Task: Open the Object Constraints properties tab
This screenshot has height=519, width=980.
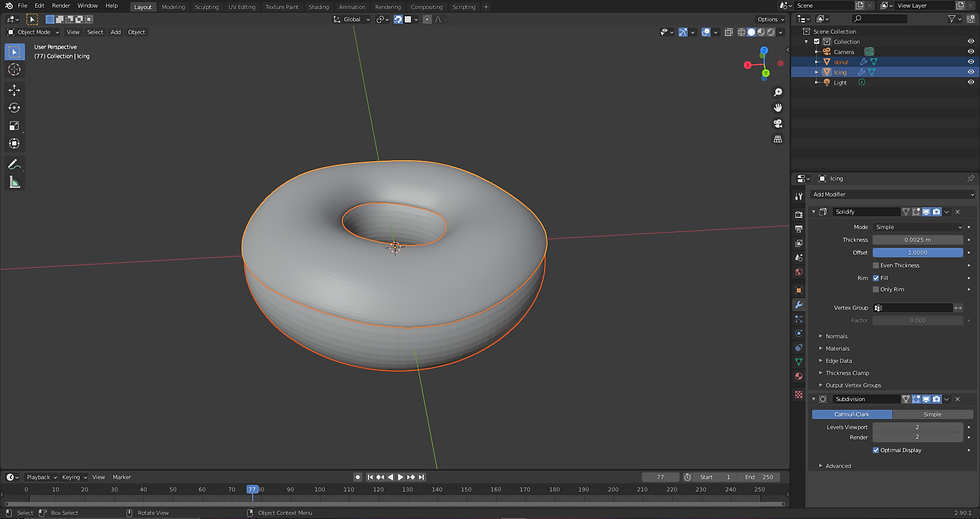Action: (x=798, y=348)
